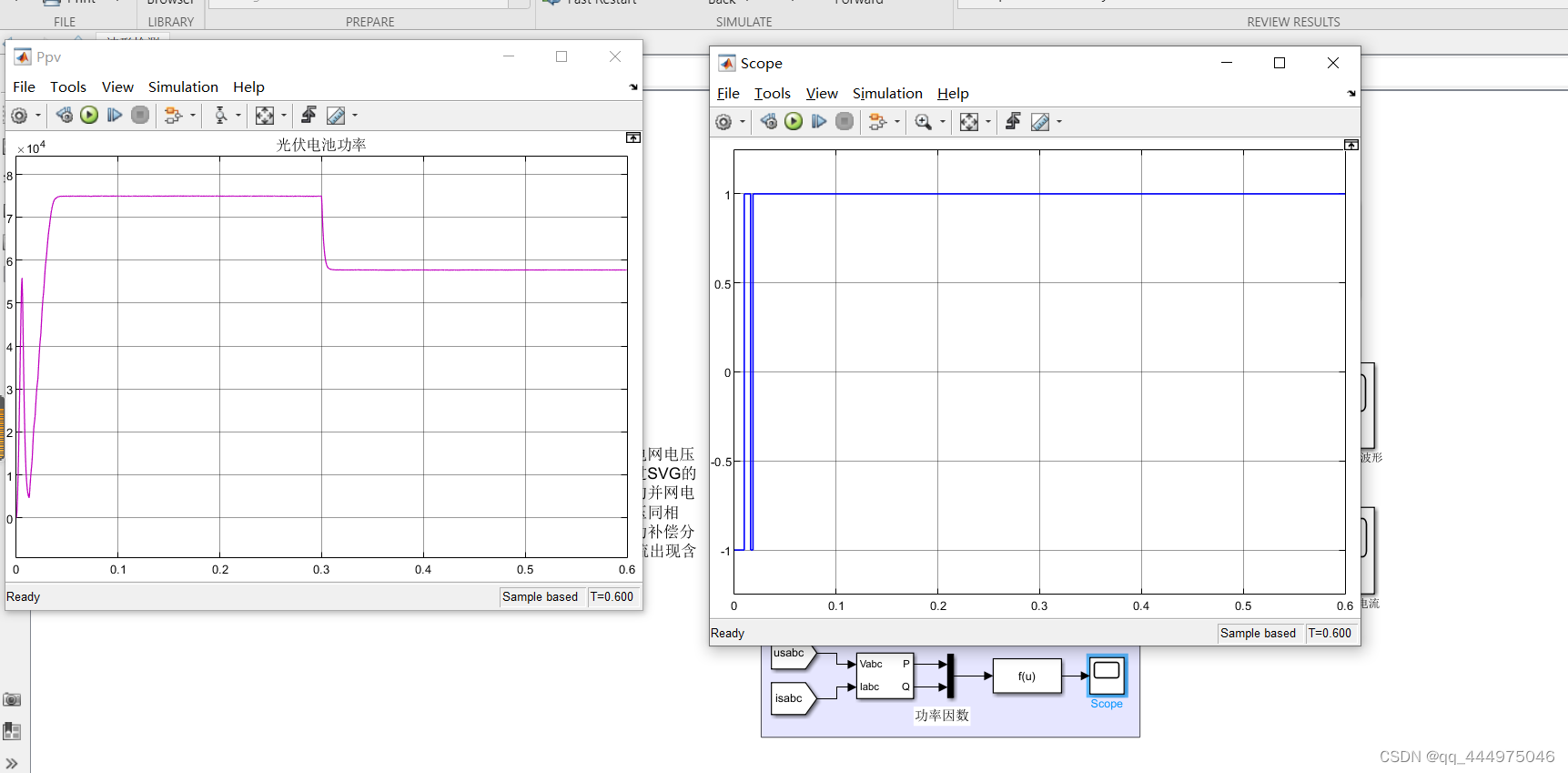
Task: Click dock arrow in Scope menu bar
Action: click(x=1351, y=94)
